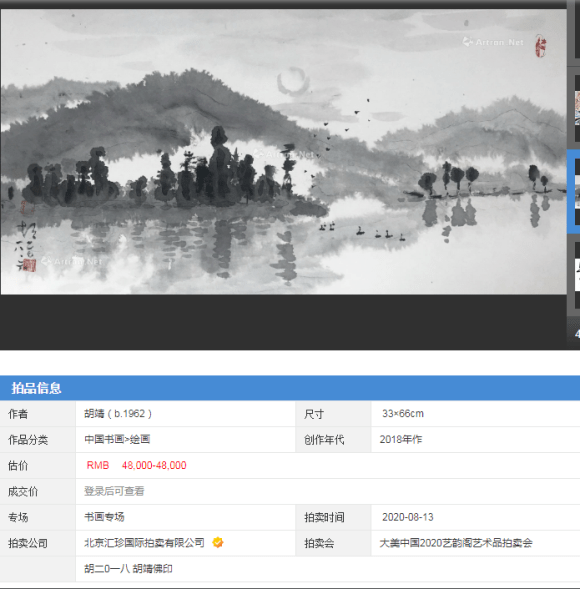Open the 中国书画>绘画 category link

(117, 439)
